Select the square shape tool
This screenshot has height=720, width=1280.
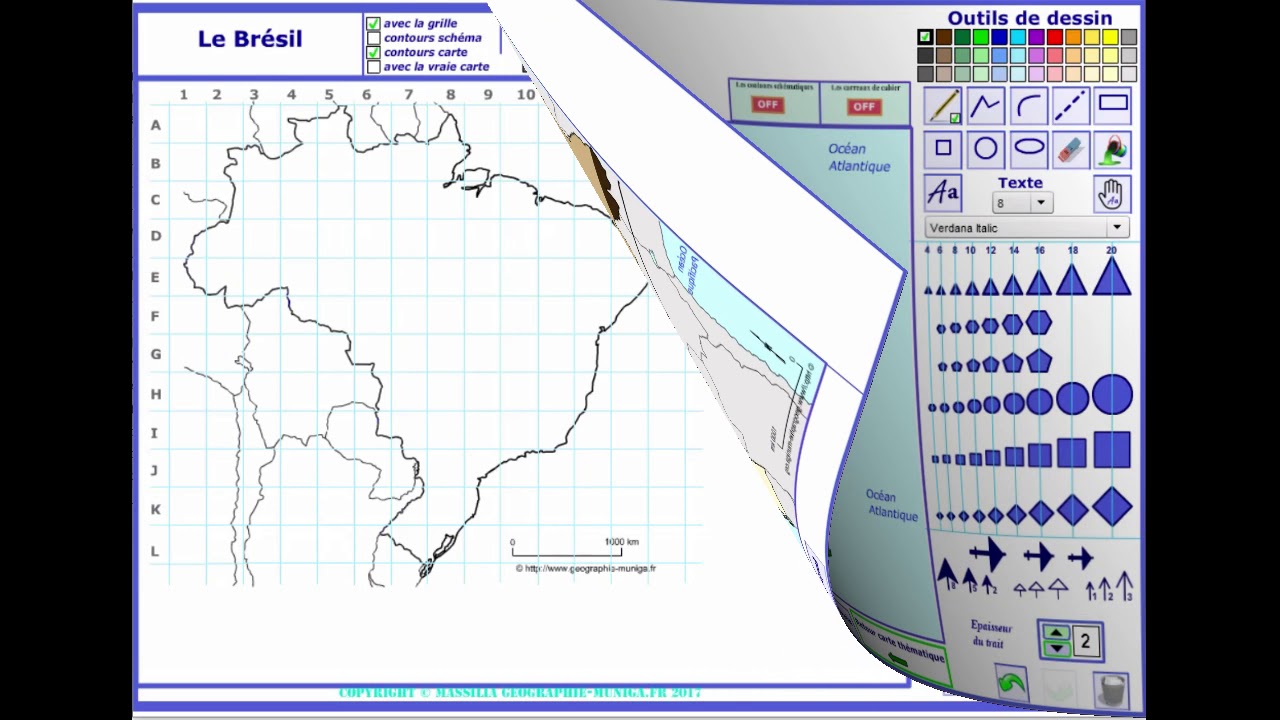coord(943,149)
